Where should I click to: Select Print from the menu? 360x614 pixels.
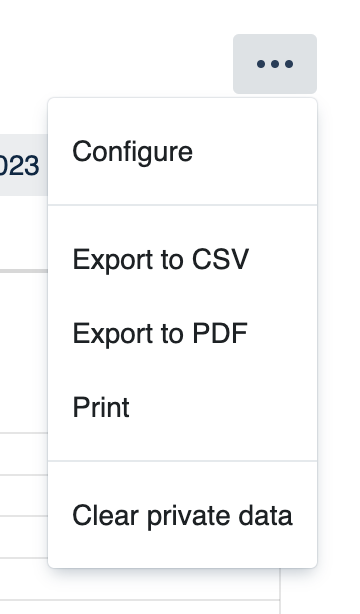click(182, 407)
